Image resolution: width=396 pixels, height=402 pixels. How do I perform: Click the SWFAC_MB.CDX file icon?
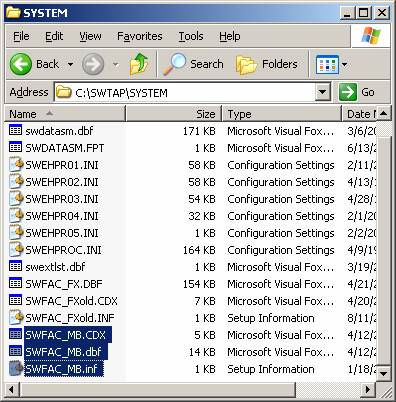click(15, 334)
